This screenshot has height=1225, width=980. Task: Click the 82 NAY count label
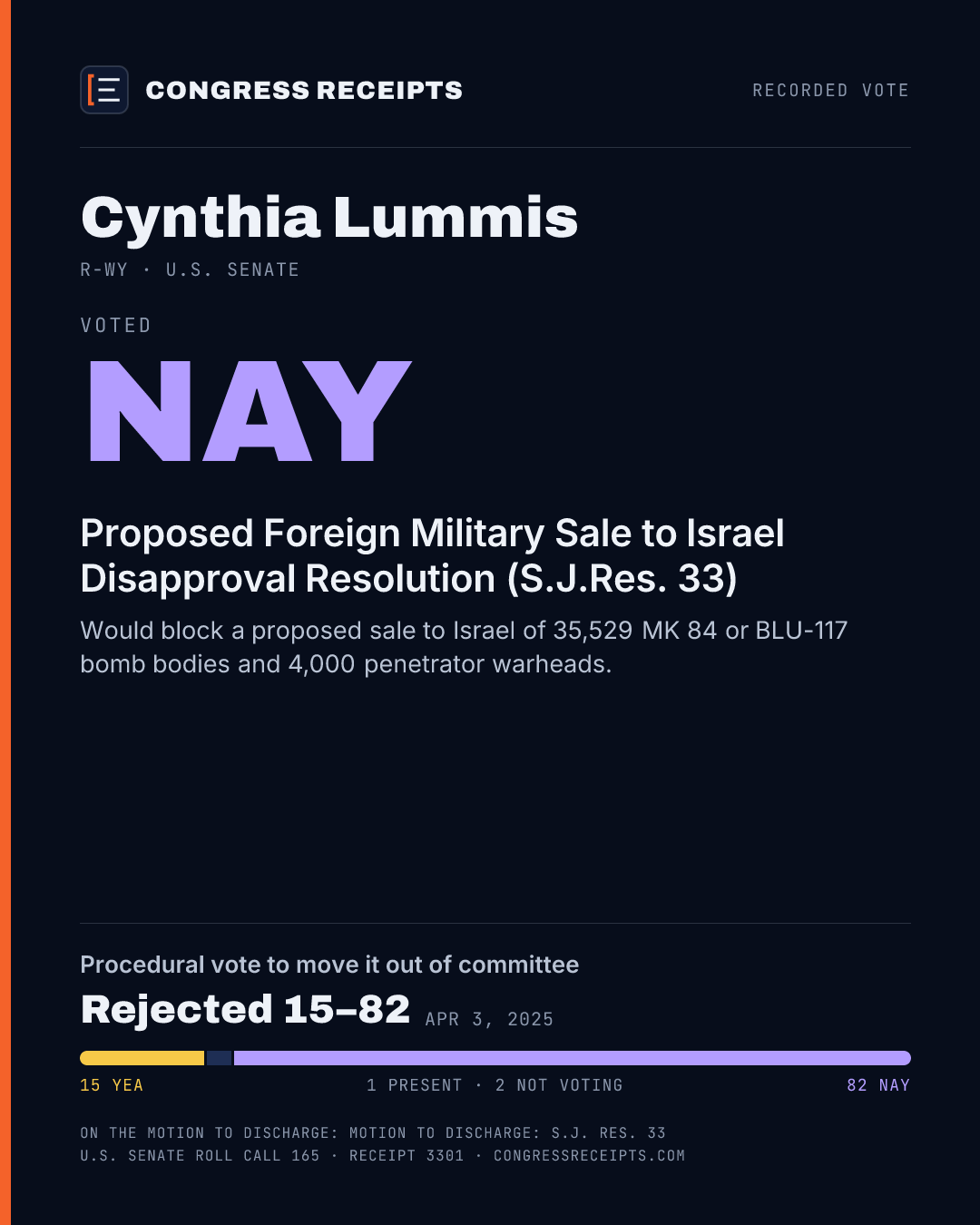pos(878,1085)
